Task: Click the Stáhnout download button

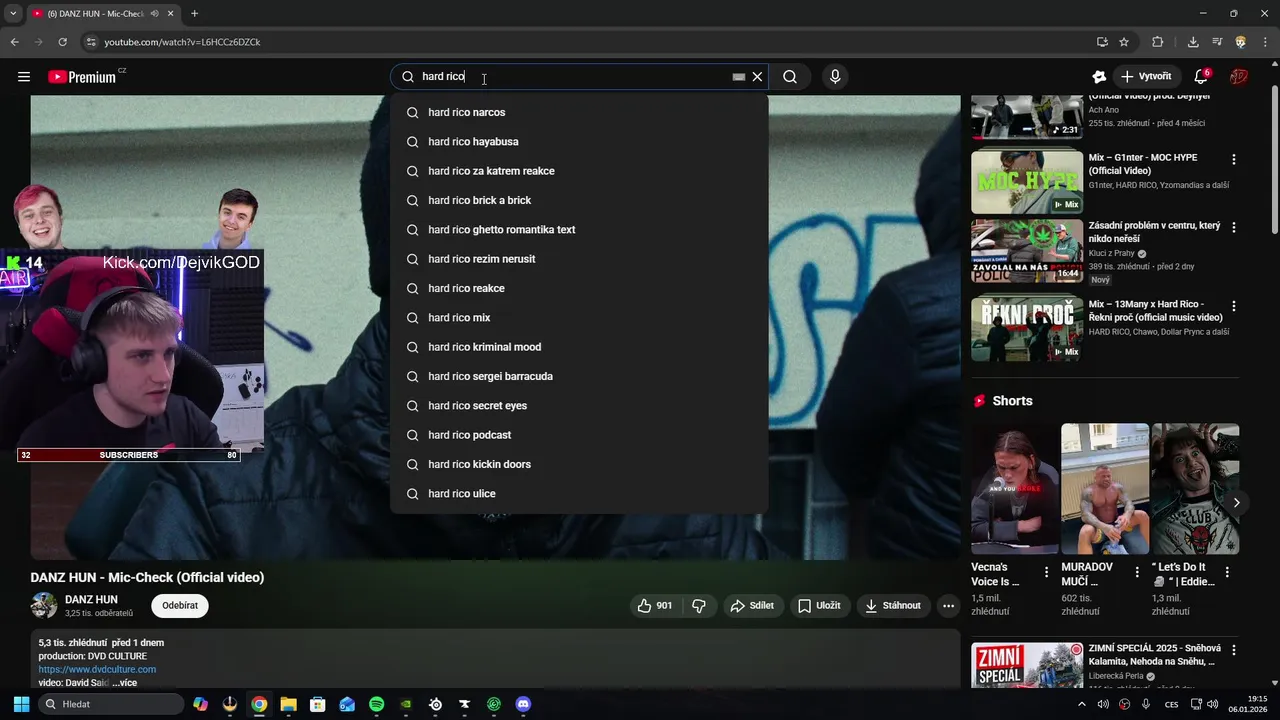Action: click(893, 606)
